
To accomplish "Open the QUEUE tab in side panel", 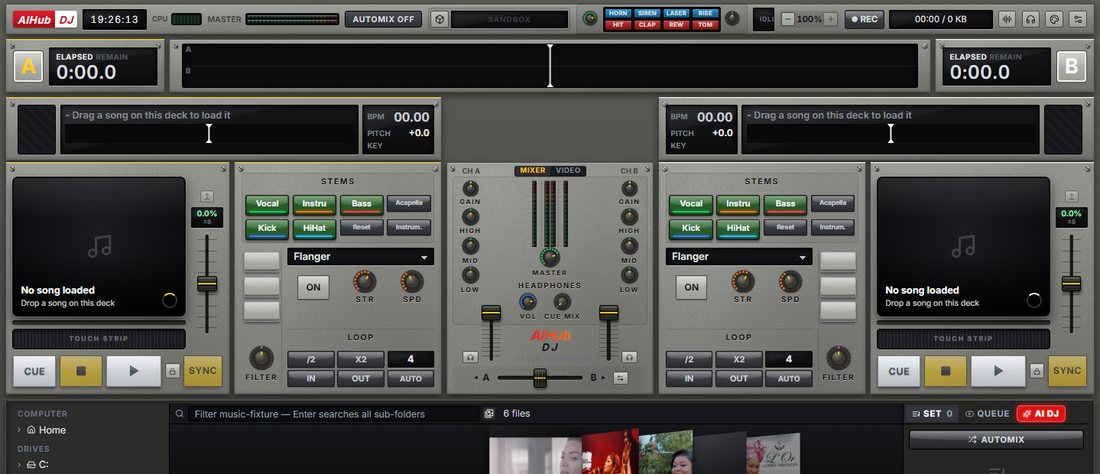I will coord(987,414).
